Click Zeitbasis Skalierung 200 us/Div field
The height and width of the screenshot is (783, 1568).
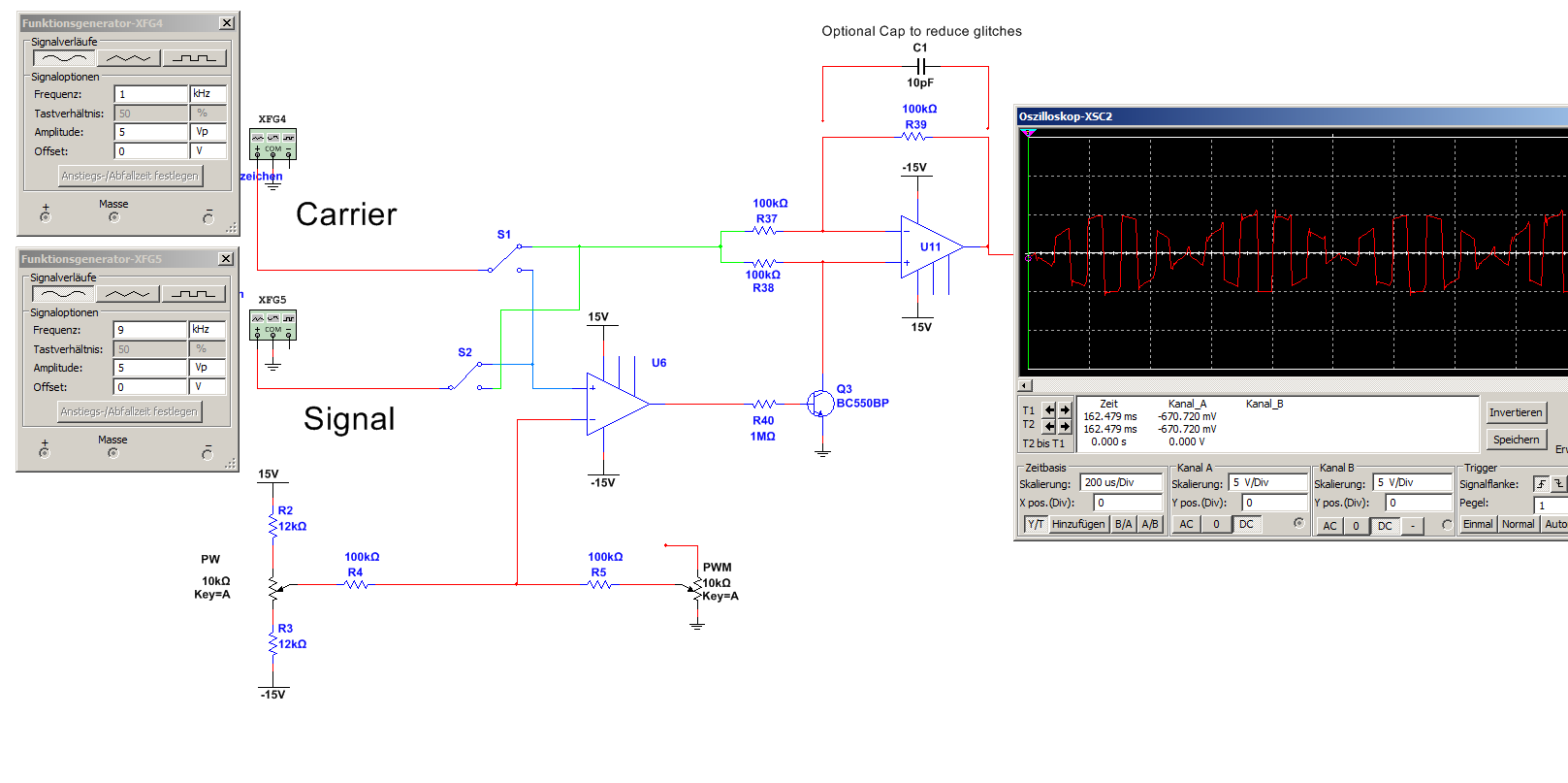[1120, 482]
